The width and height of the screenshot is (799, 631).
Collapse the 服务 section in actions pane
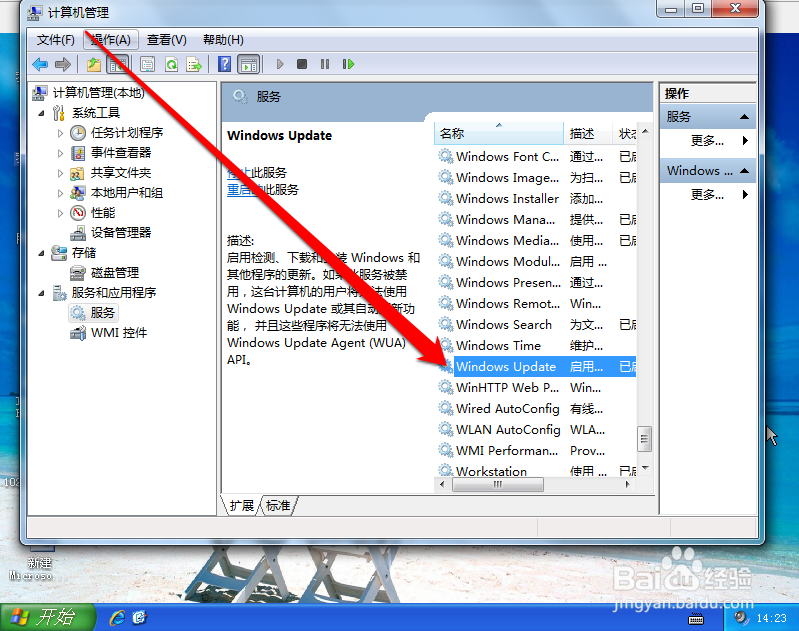tap(744, 117)
